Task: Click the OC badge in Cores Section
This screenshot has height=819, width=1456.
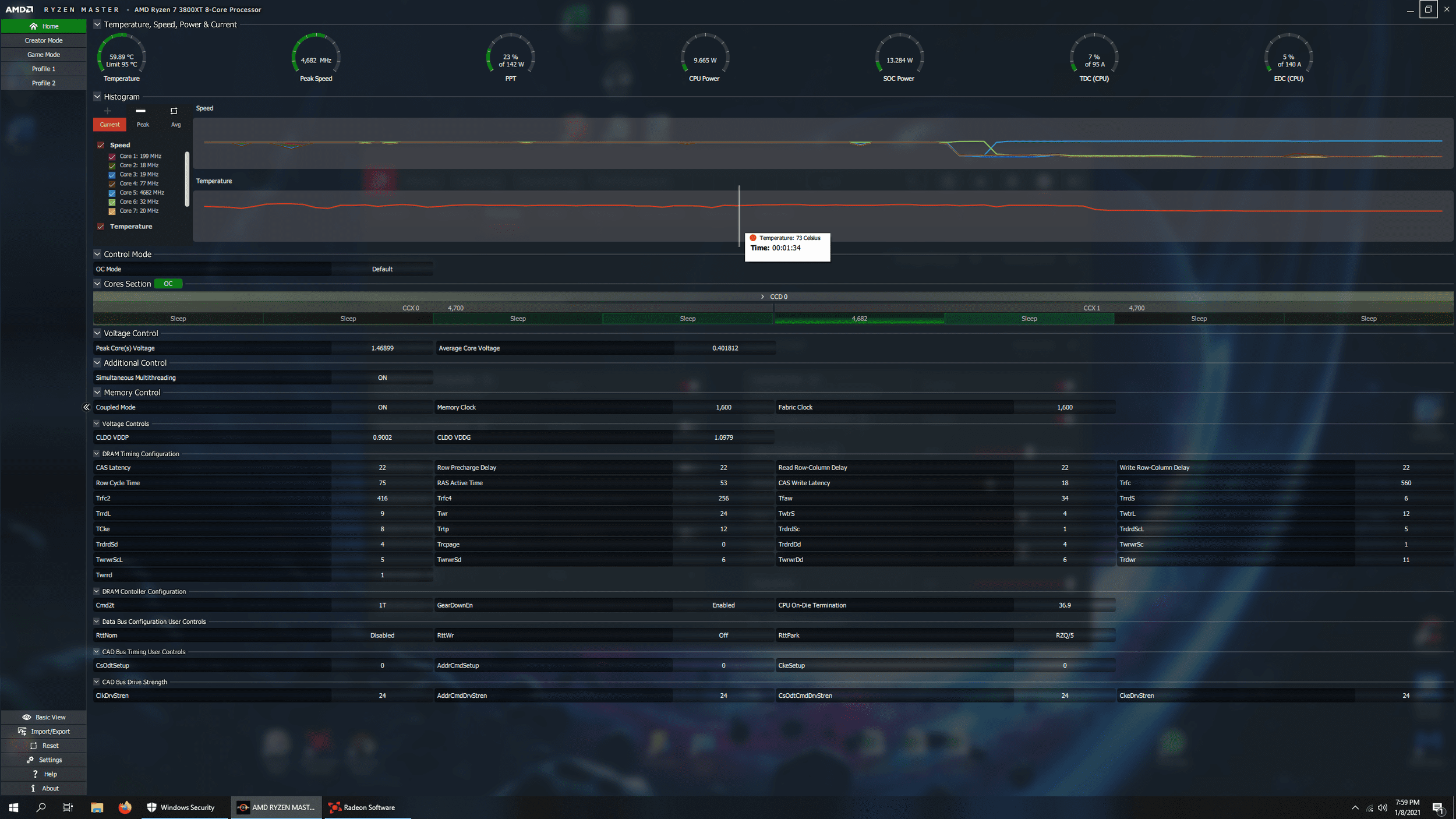Action: pyautogui.click(x=168, y=284)
